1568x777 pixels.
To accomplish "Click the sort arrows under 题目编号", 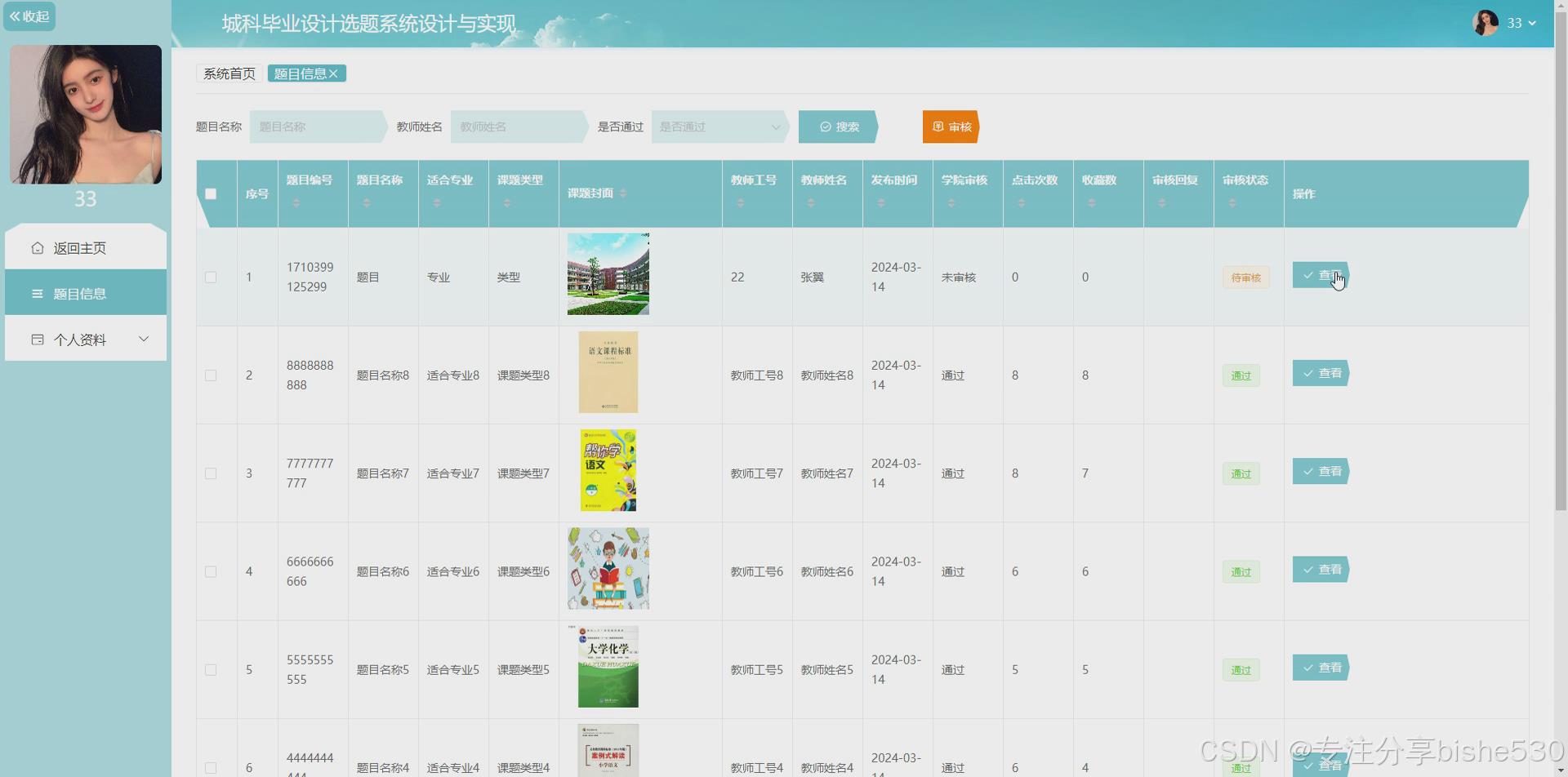I will (296, 202).
